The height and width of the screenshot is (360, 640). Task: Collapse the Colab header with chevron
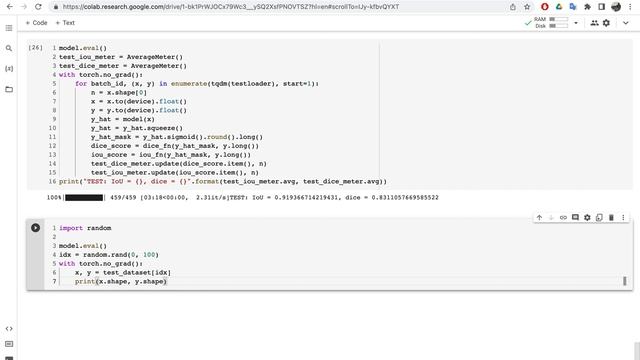625,23
